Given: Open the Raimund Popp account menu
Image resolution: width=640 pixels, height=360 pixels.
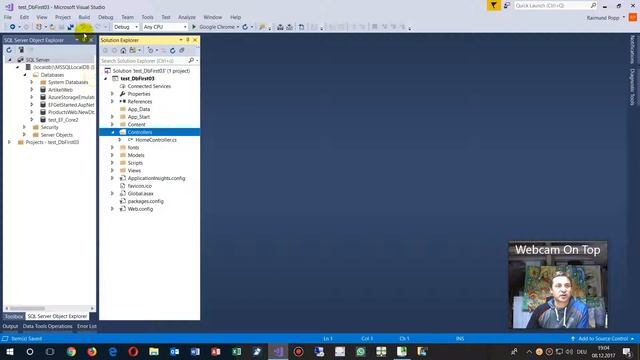Looking at the screenshot, I should tap(606, 18).
